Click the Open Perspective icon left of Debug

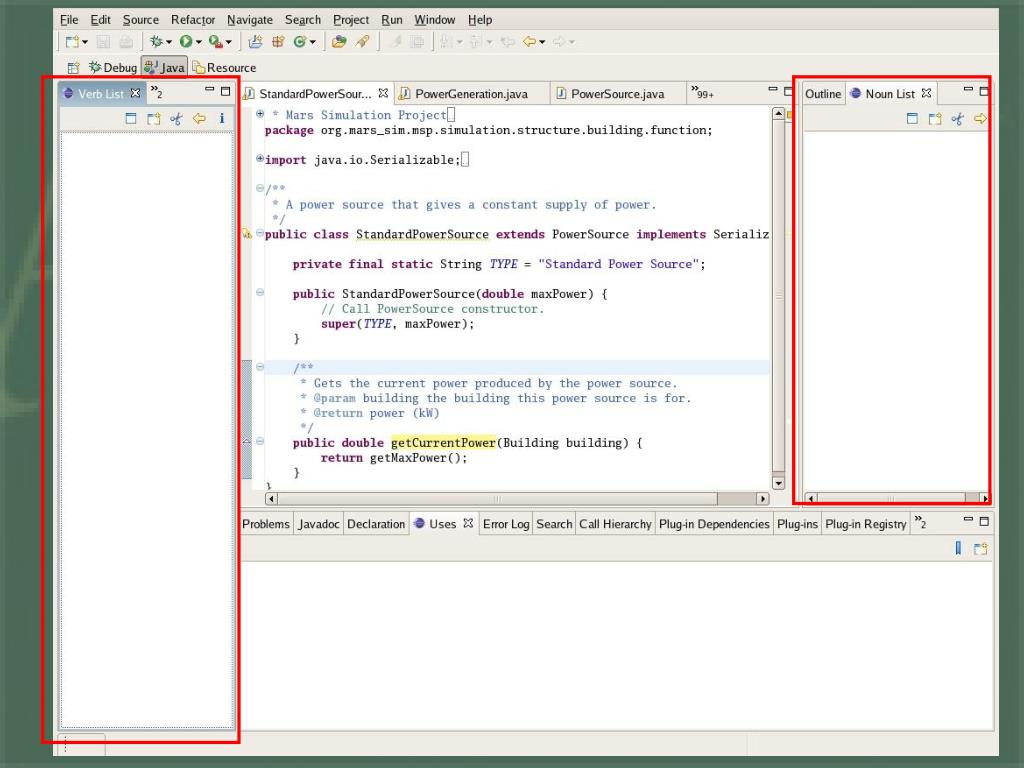coord(73,68)
